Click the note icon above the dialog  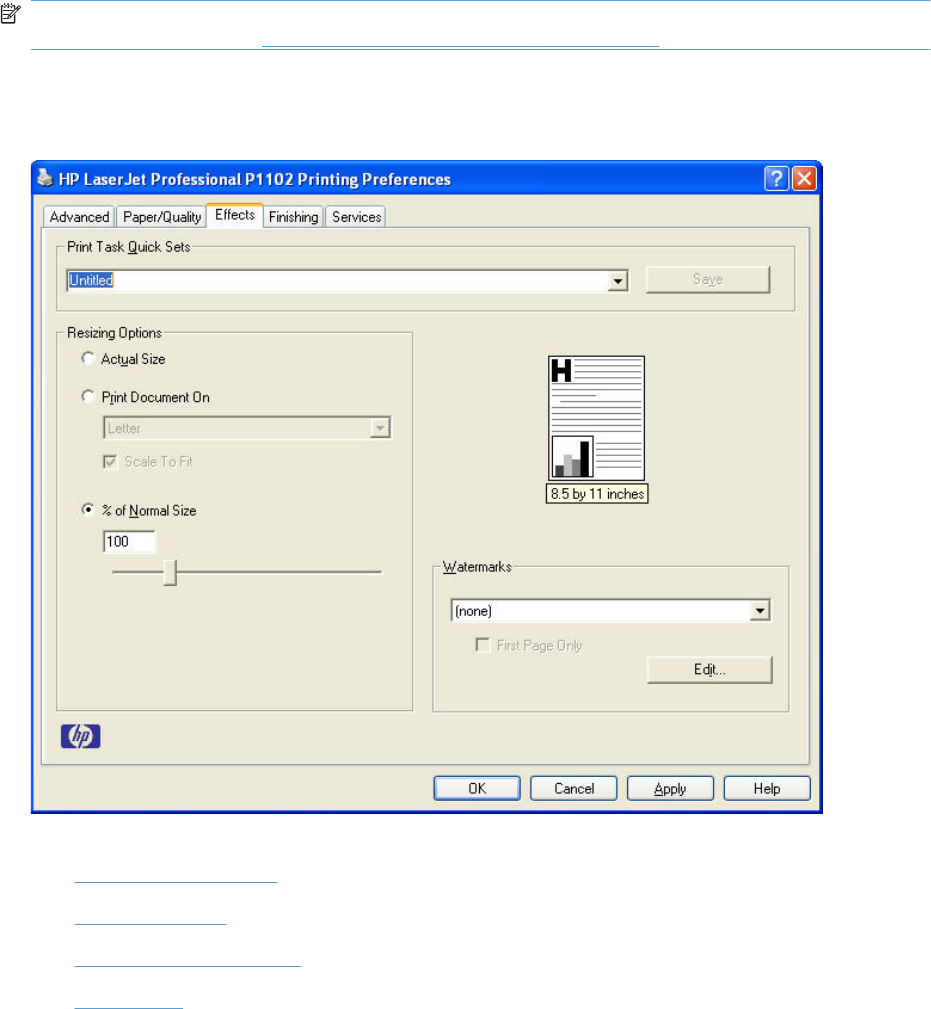[10, 14]
